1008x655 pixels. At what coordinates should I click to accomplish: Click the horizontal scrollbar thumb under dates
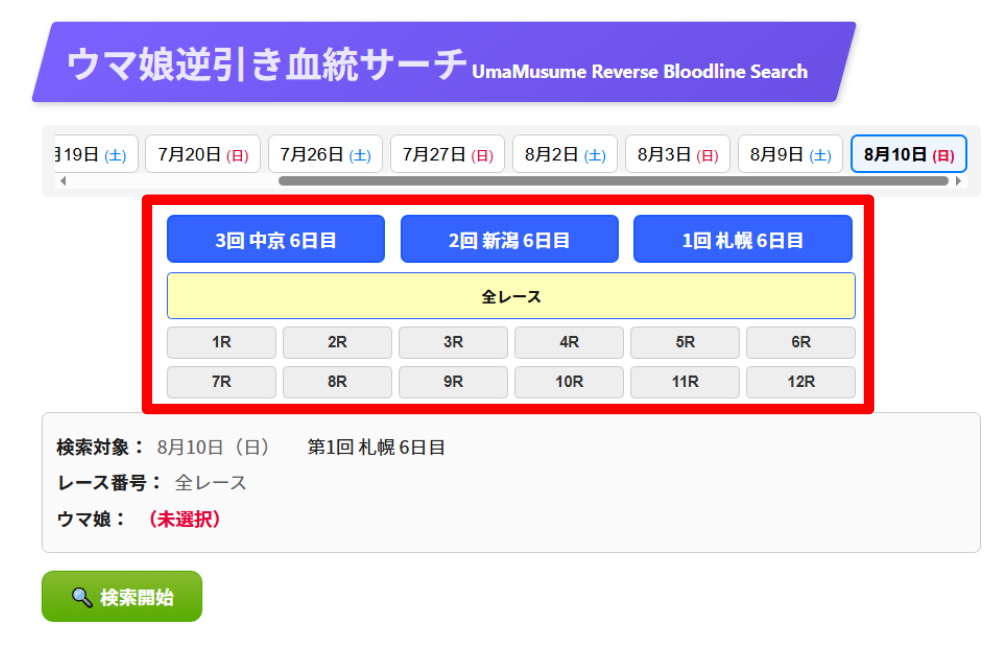613,181
